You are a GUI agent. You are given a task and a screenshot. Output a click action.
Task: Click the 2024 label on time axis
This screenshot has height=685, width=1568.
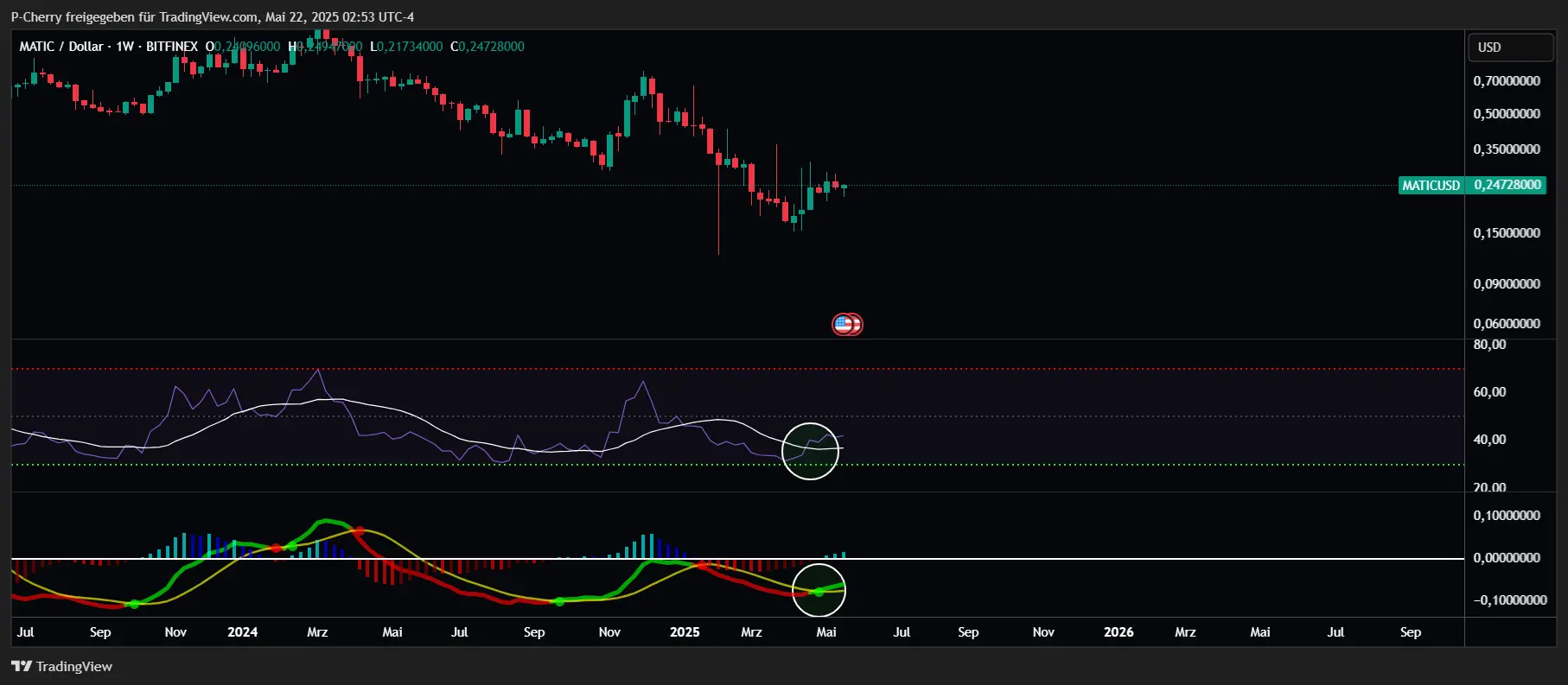[242, 632]
